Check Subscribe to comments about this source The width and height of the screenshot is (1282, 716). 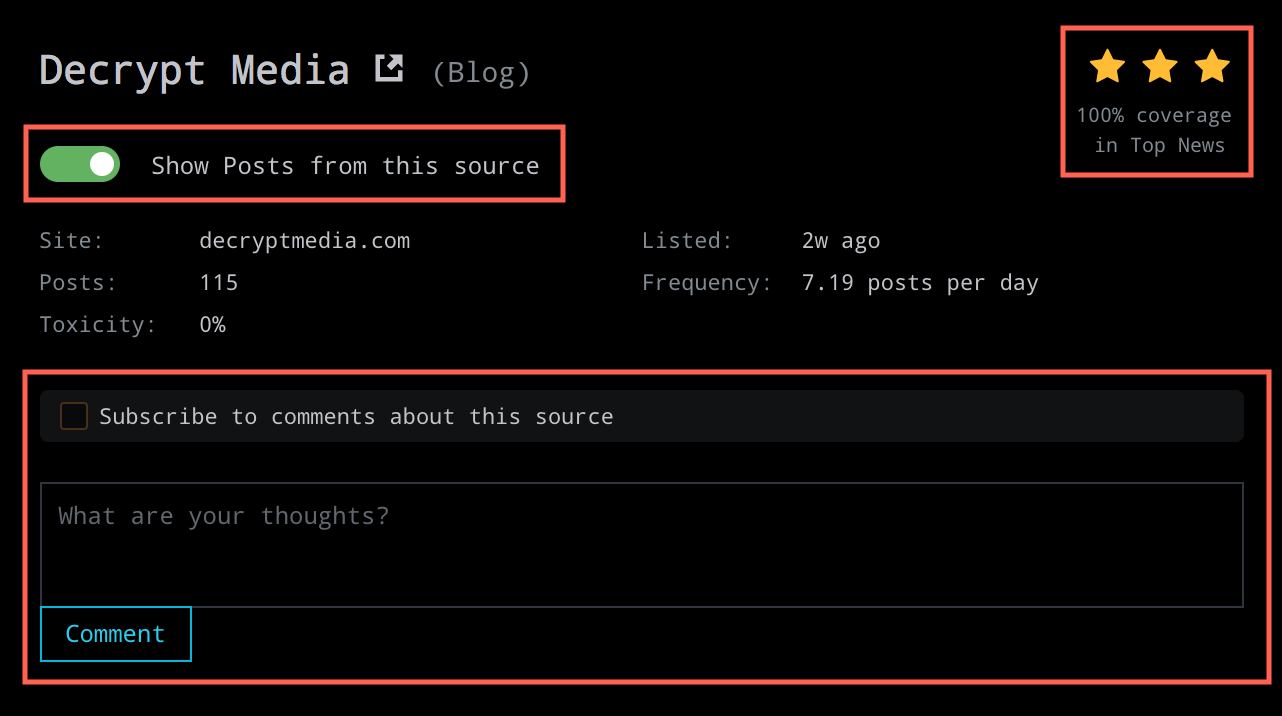point(74,416)
